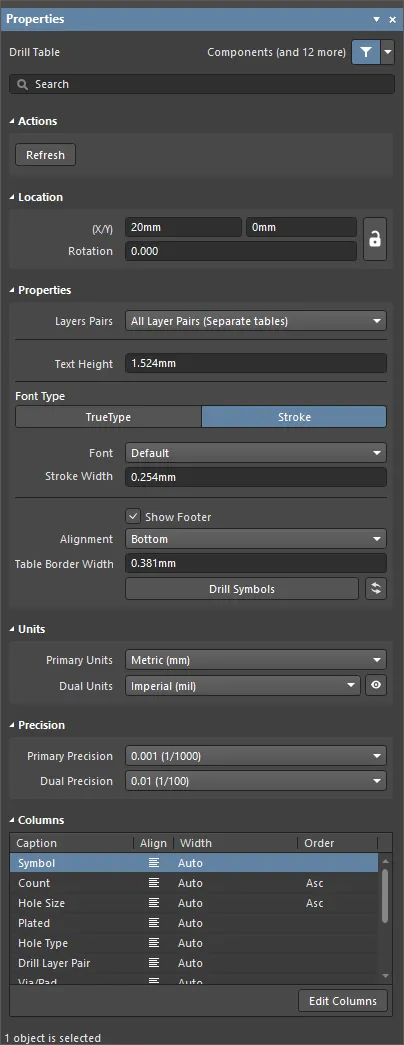Click the Symbol row alignment icon
This screenshot has width=404, height=1045.
[154, 863]
